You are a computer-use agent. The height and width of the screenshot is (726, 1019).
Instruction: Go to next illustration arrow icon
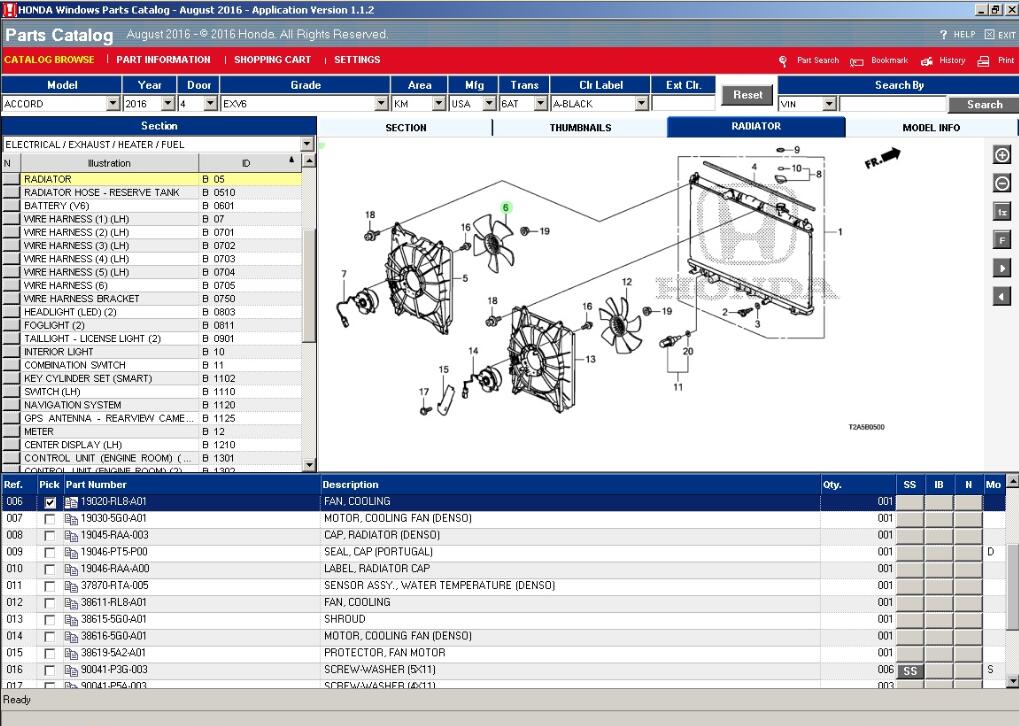pyautogui.click(x=1001, y=268)
